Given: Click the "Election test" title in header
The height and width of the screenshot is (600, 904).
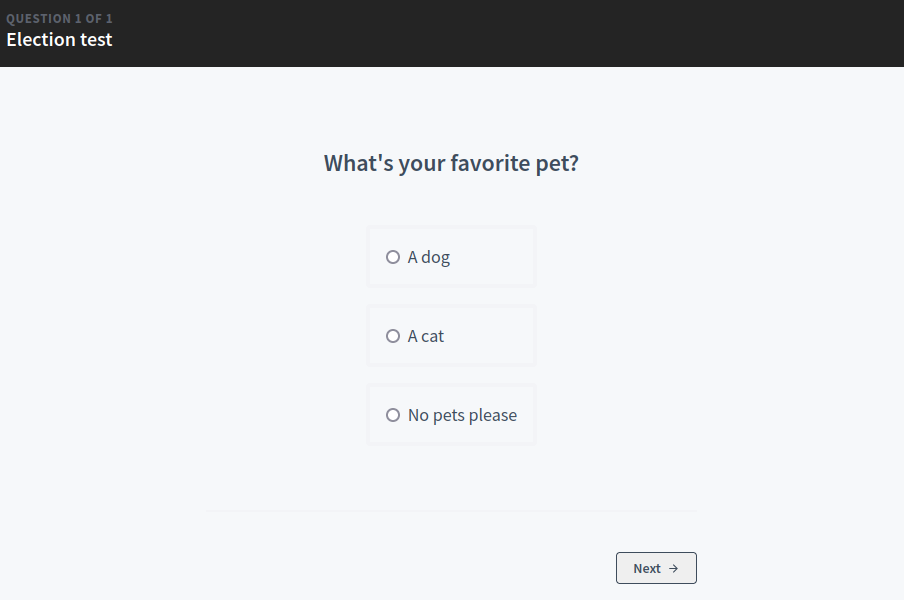Looking at the screenshot, I should [59, 40].
